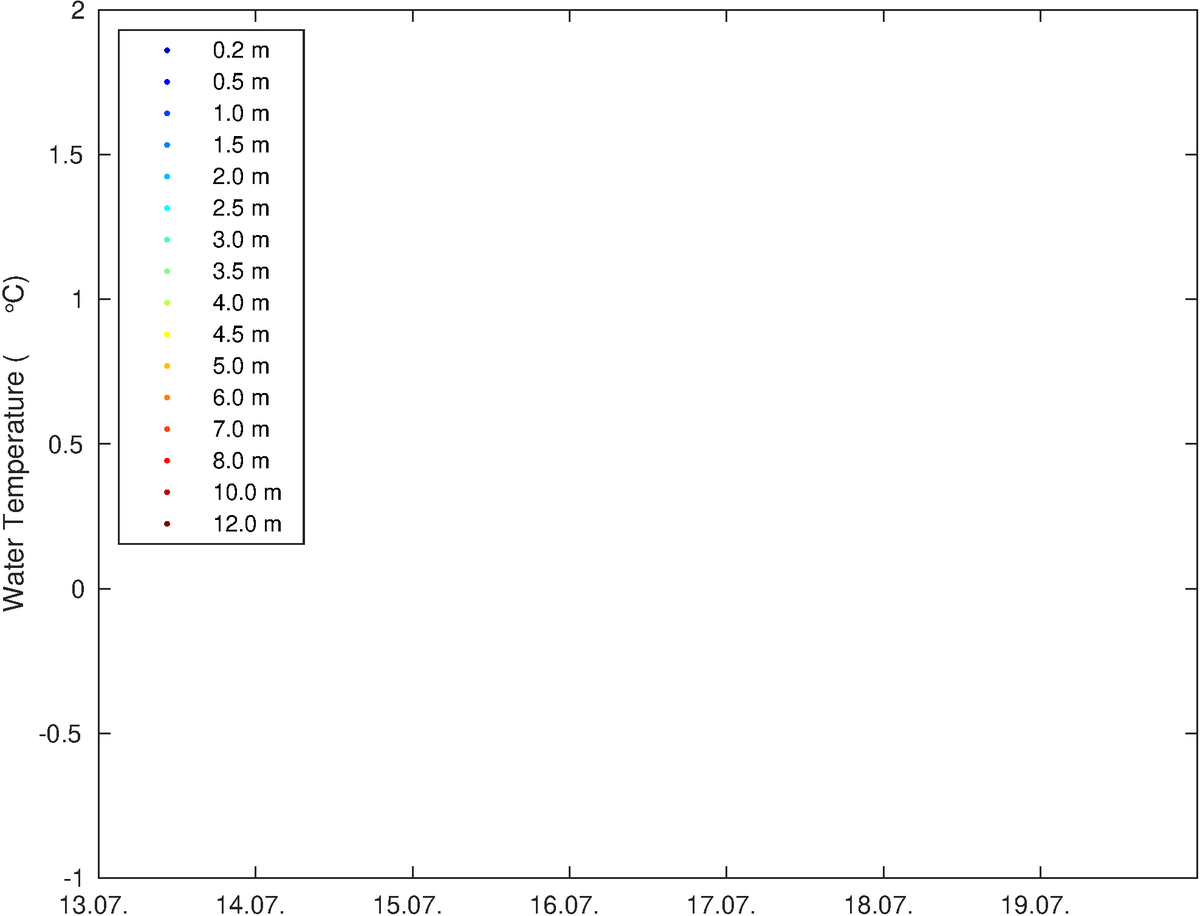The image size is (1200, 916).
Task: Click the y-axis tick label 2
Action: pos(78,11)
